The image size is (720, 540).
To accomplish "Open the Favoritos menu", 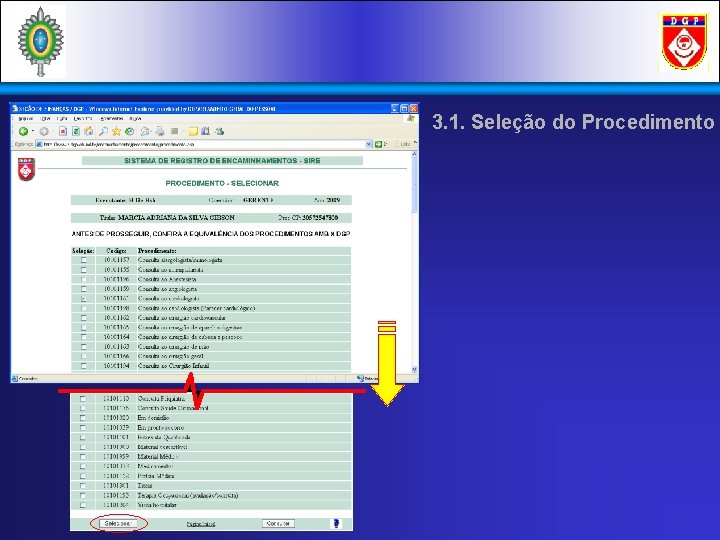I will (83, 118).
